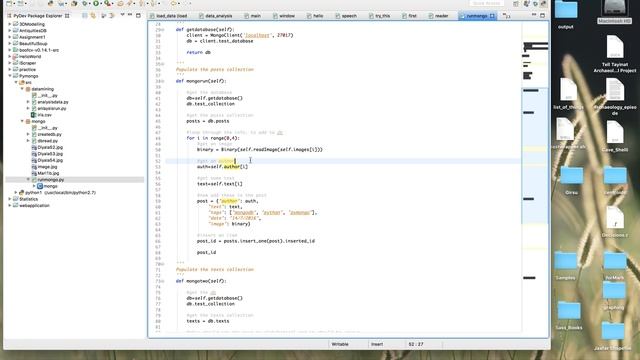Click the Open Perspective icon
Viewport: 640px width, 360px height.
coord(516,4)
